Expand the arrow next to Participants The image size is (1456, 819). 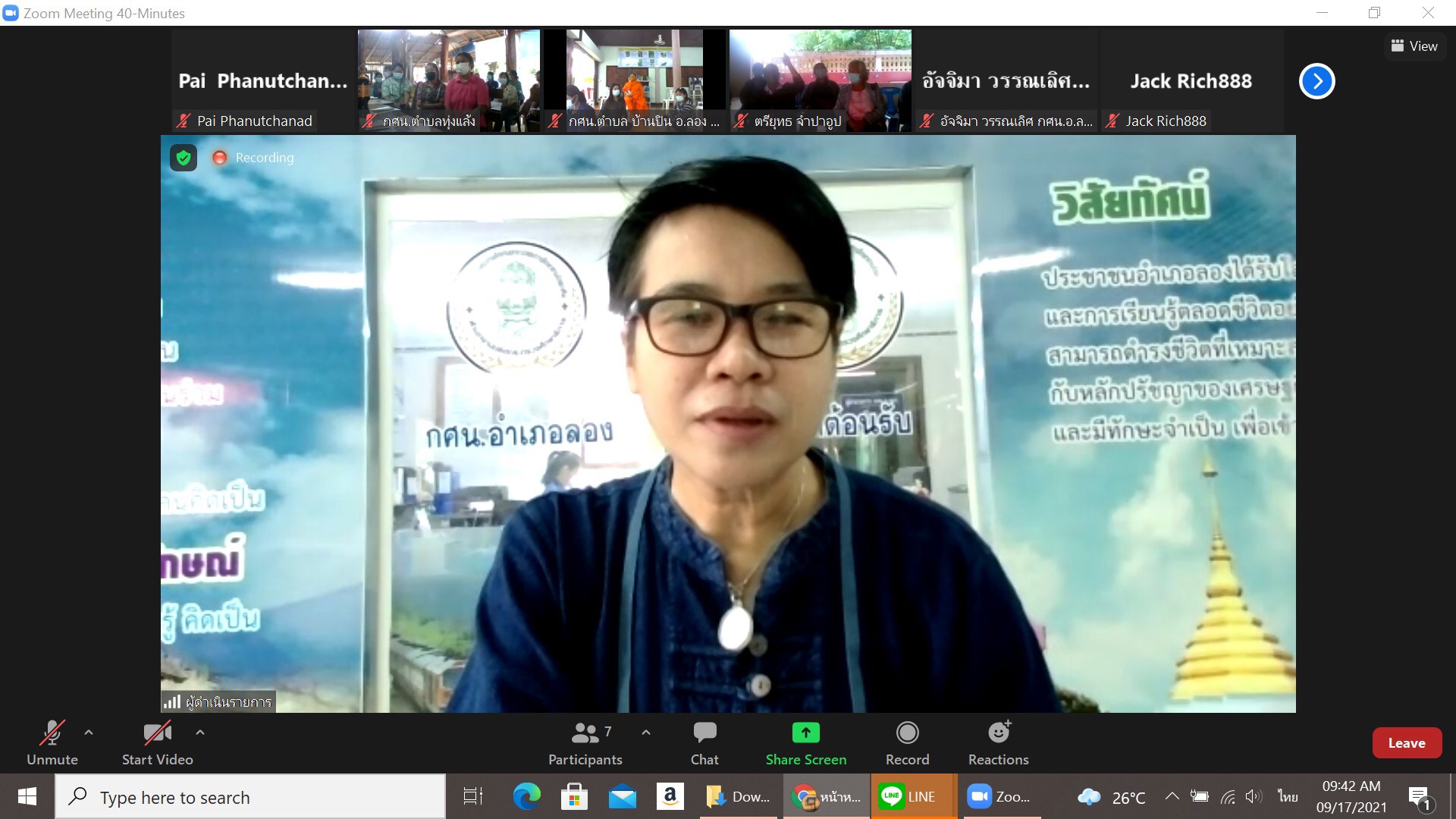tap(646, 733)
